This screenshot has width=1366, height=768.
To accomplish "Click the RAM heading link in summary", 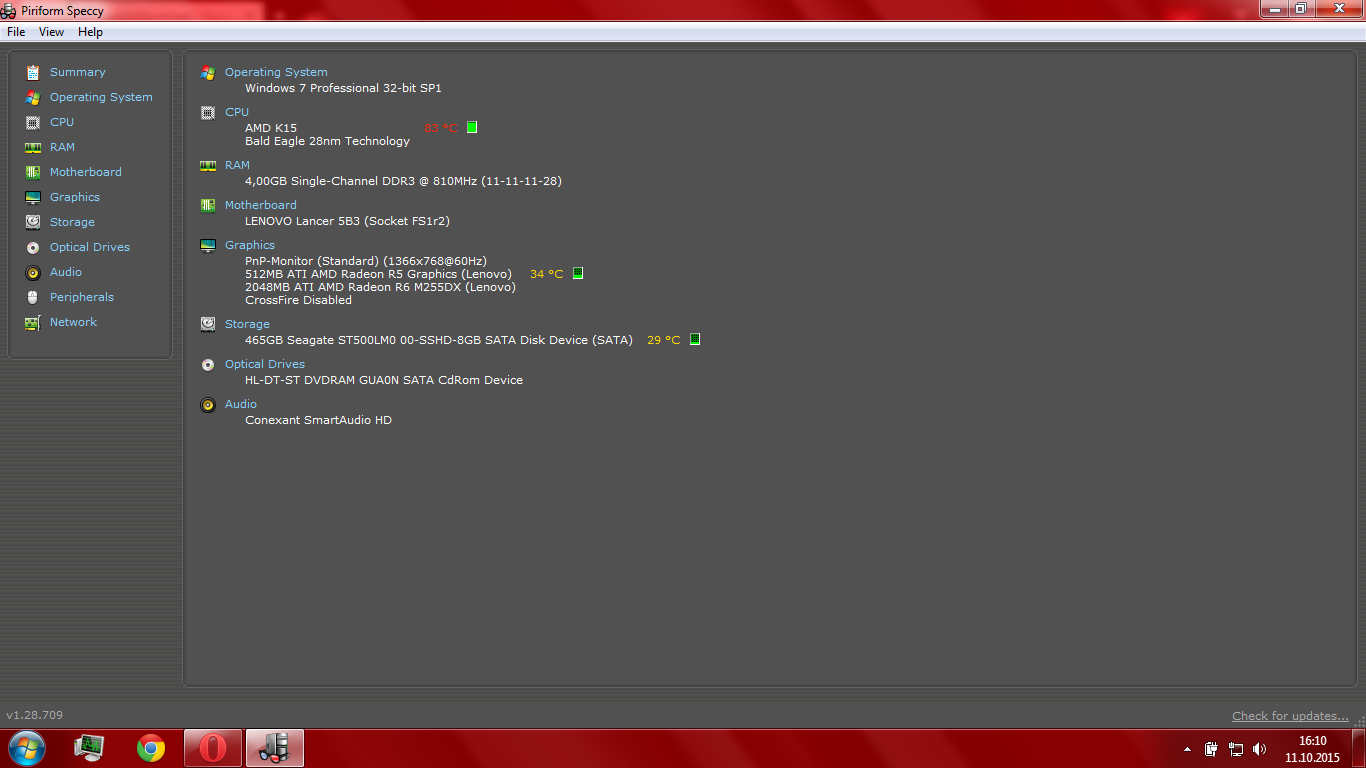I will click(x=237, y=165).
